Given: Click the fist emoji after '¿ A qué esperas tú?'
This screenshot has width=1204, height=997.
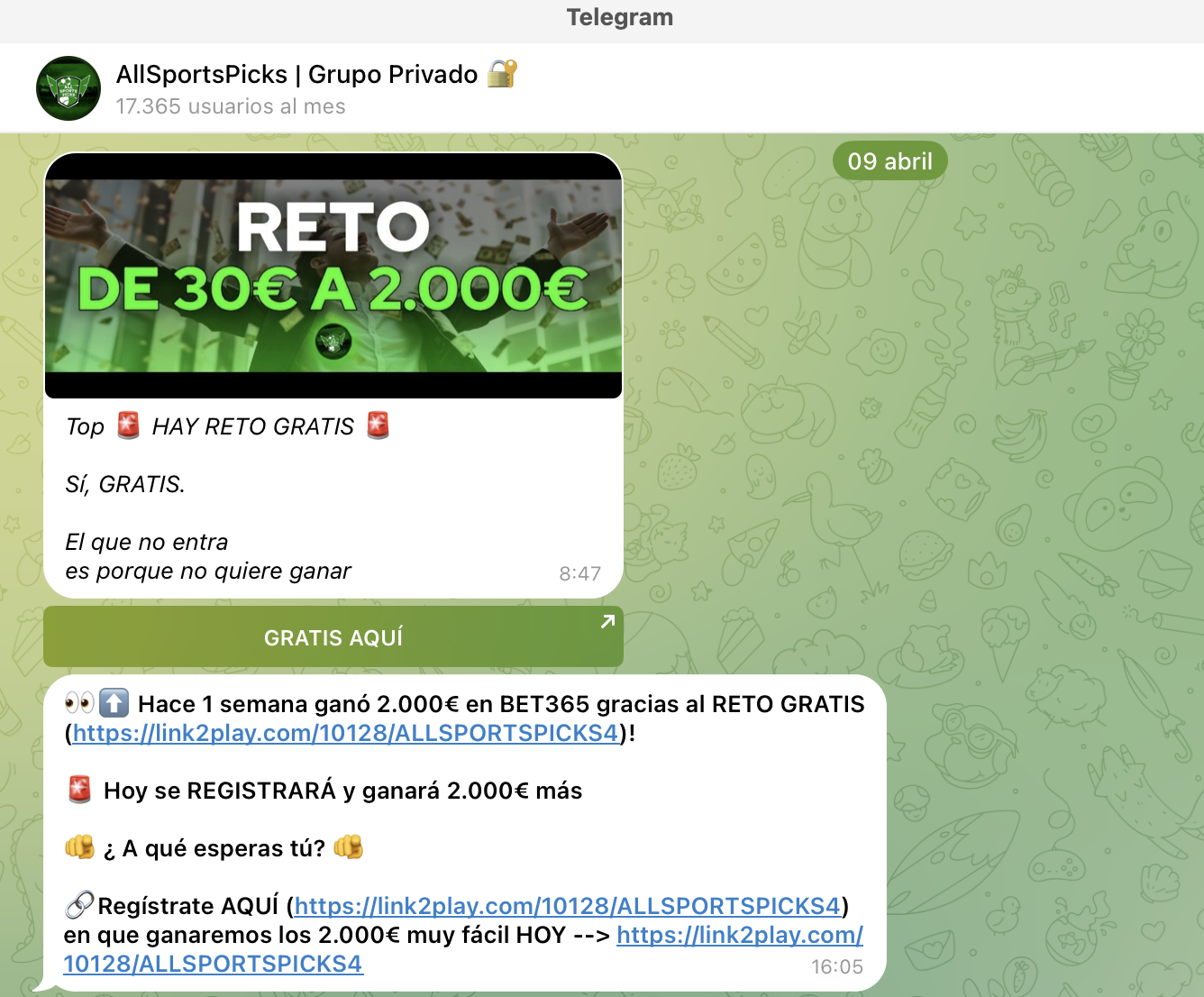Looking at the screenshot, I should click(348, 848).
